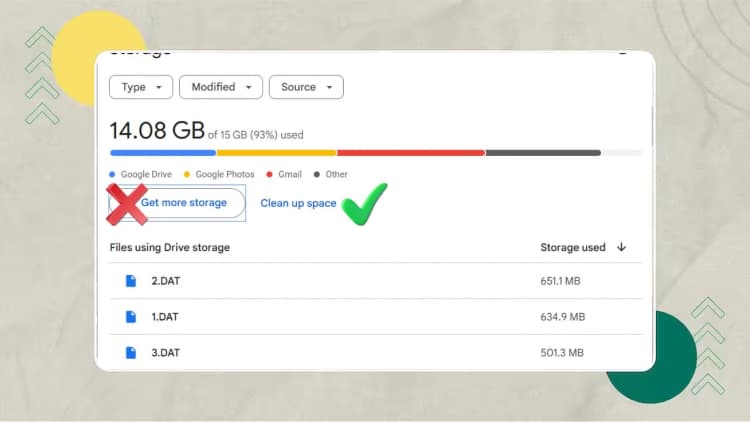Select the 1.DAT file name
750x422 pixels.
pos(163,317)
